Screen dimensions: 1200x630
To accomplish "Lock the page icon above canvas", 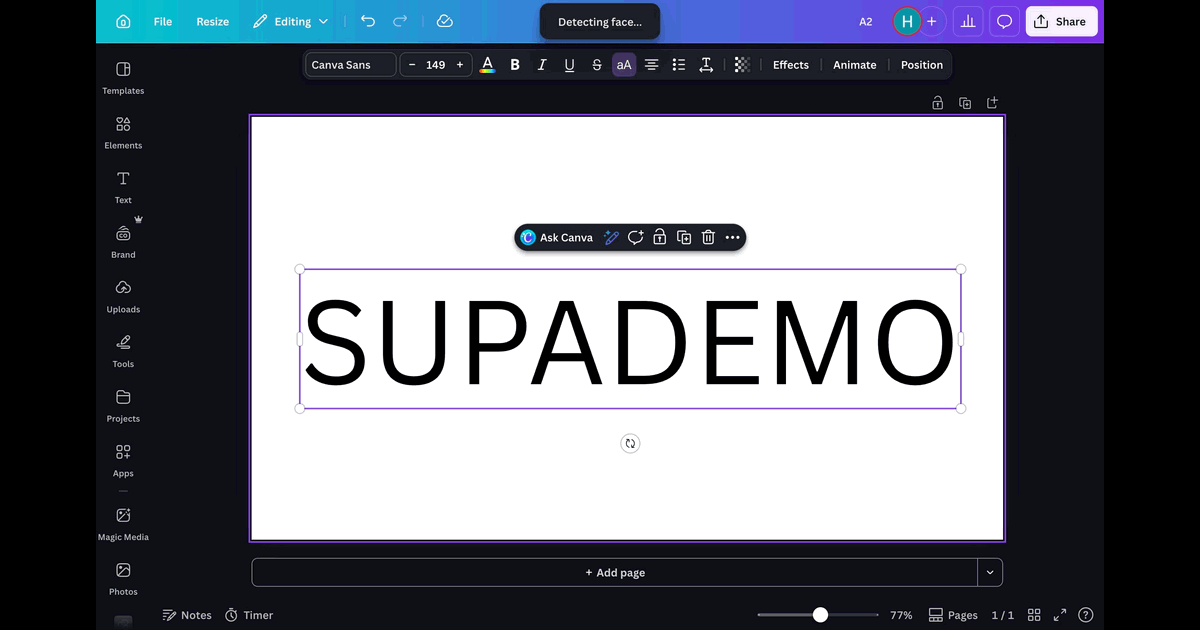I will (x=937, y=103).
